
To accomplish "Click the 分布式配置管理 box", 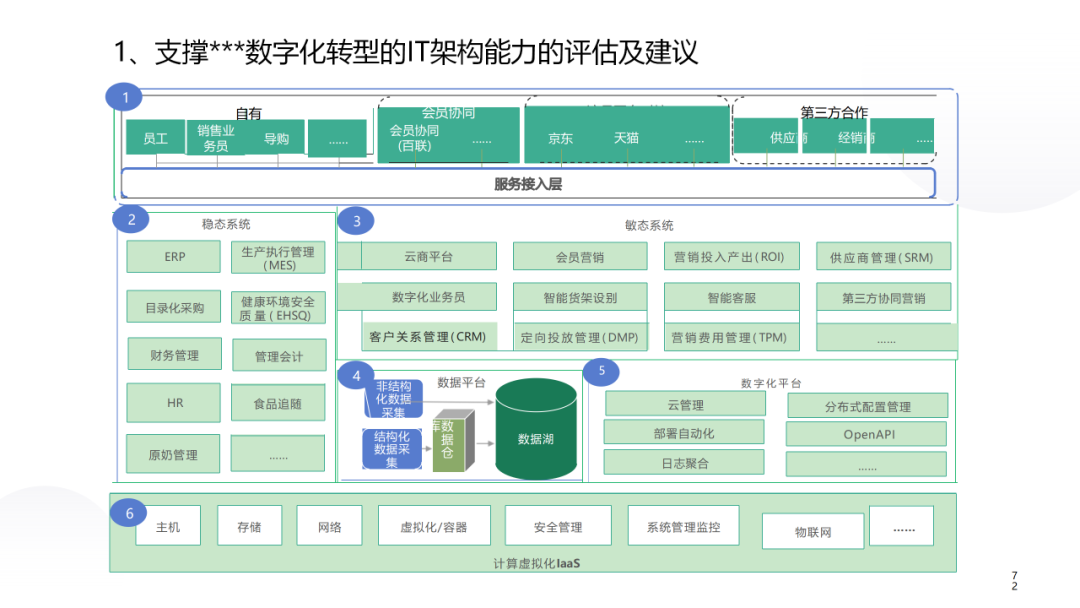I will point(867,406).
